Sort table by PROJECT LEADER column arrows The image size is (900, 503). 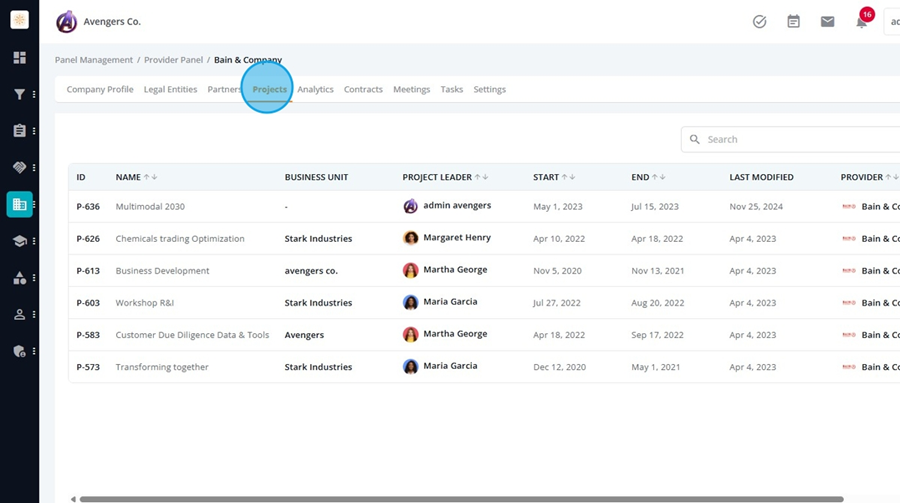point(482,177)
